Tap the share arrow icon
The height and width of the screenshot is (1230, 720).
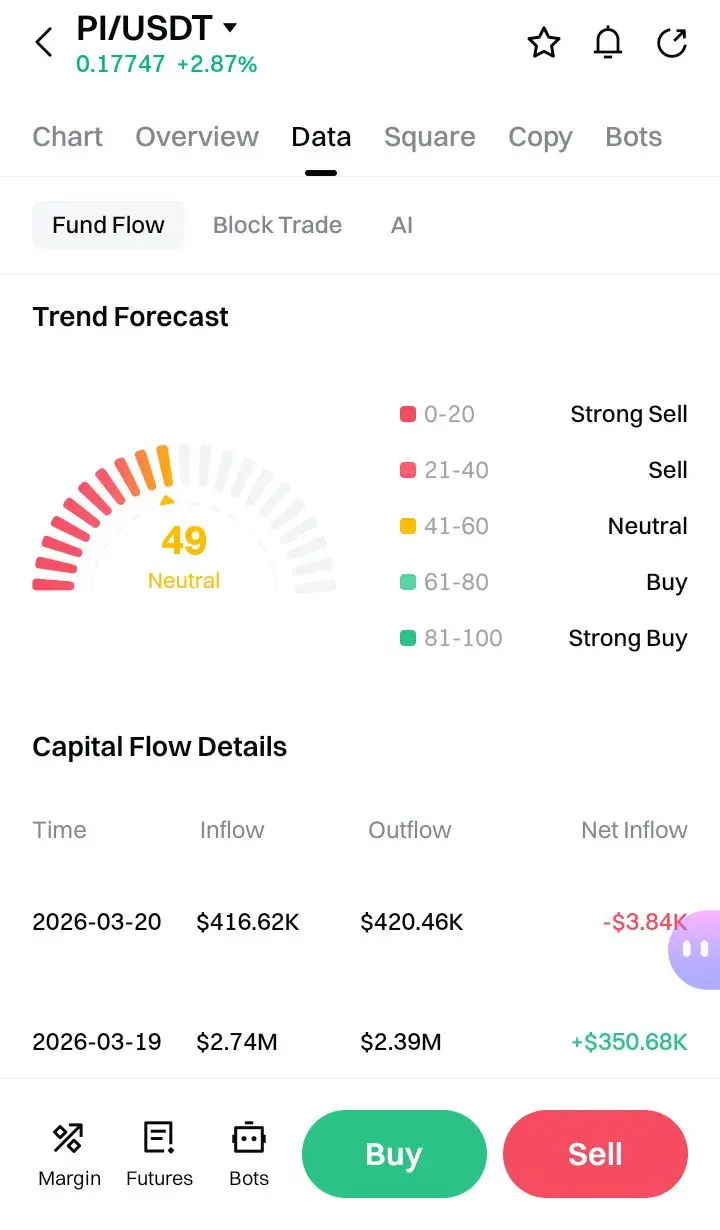[672, 43]
